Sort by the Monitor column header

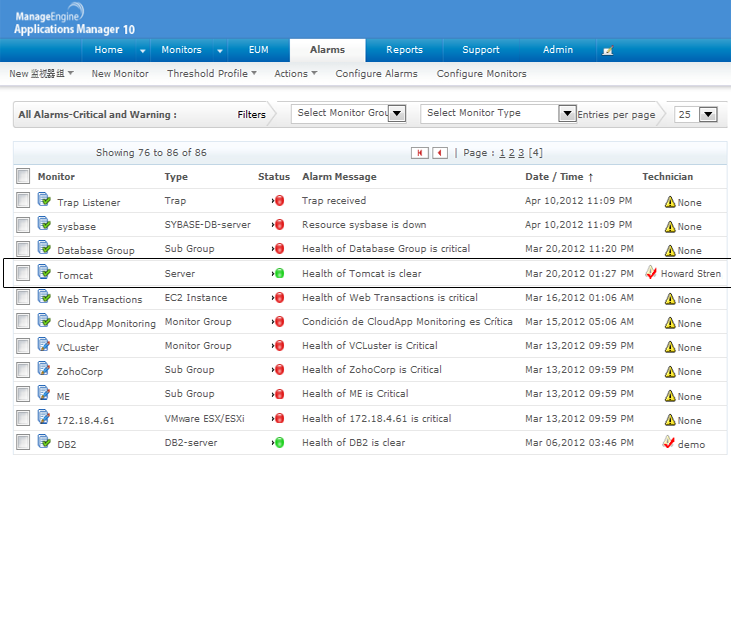click(56, 177)
